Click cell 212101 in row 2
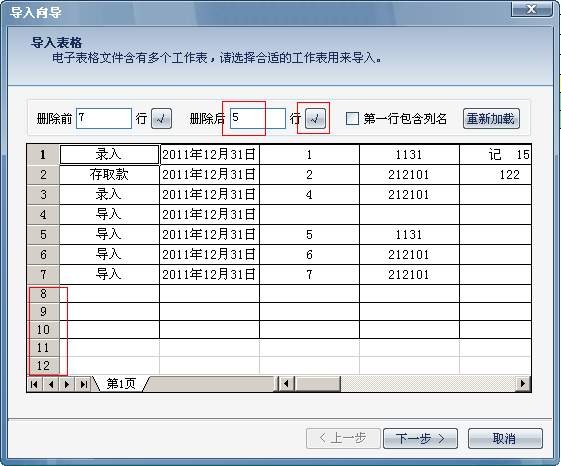Image resolution: width=561 pixels, height=466 pixels. 409,175
